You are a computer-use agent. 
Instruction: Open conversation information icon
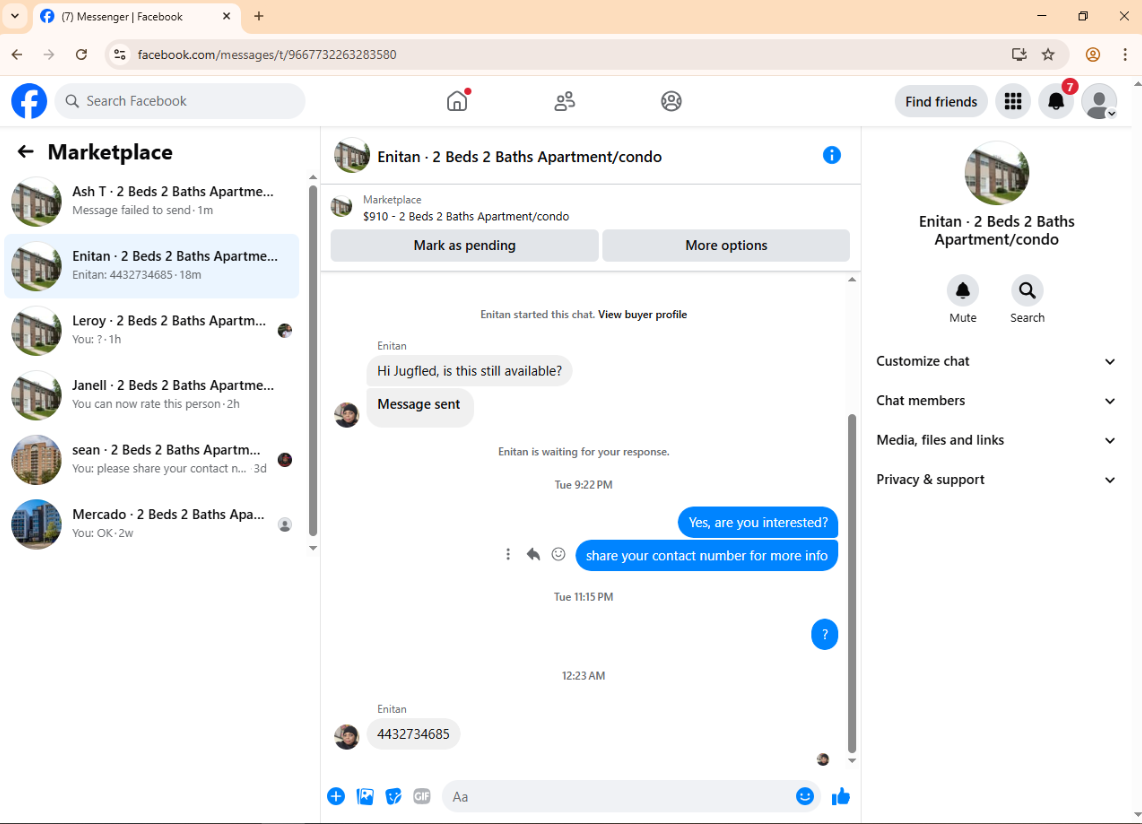831,155
